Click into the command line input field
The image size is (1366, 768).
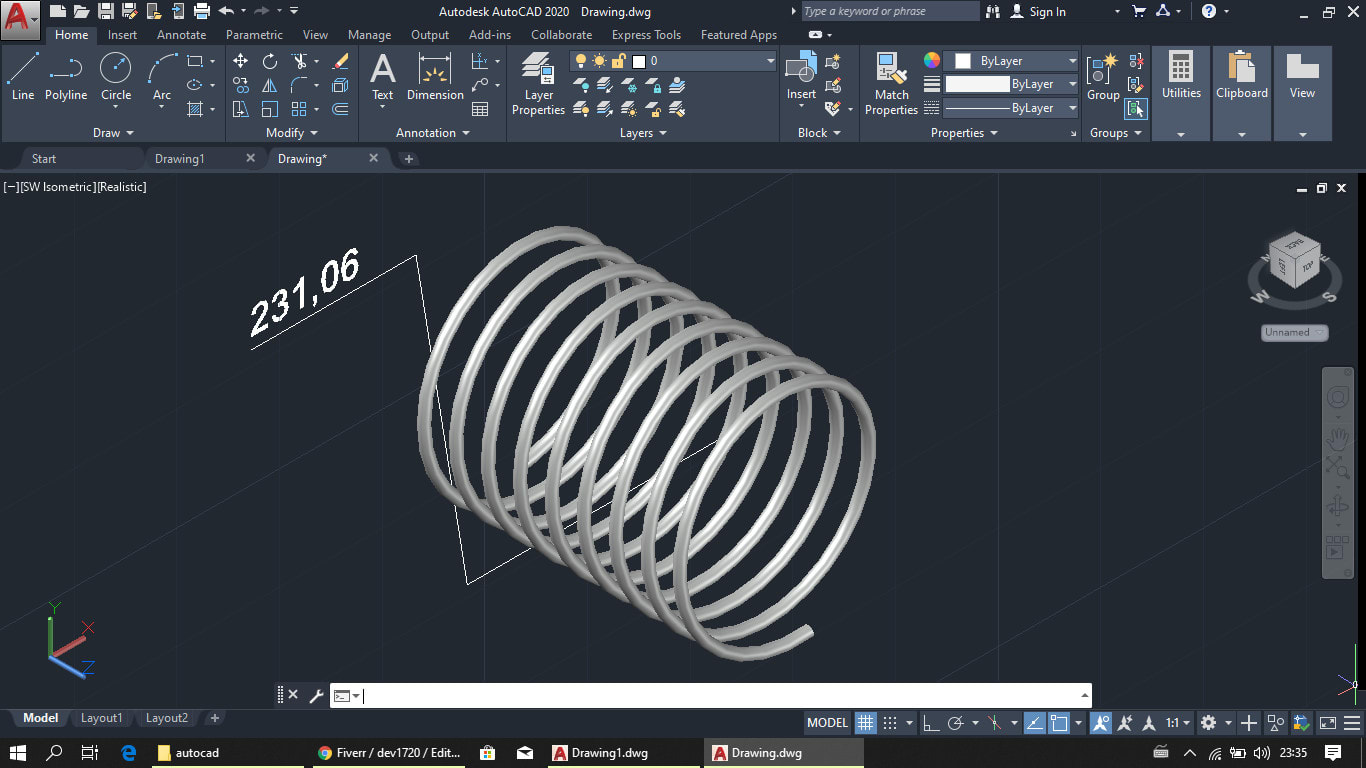tap(720, 695)
